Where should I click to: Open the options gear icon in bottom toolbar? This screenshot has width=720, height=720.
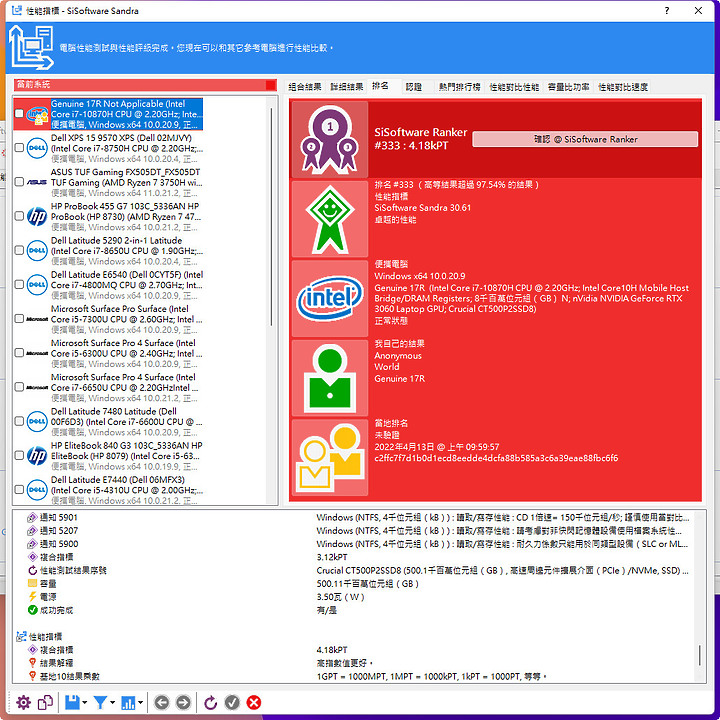[23, 702]
